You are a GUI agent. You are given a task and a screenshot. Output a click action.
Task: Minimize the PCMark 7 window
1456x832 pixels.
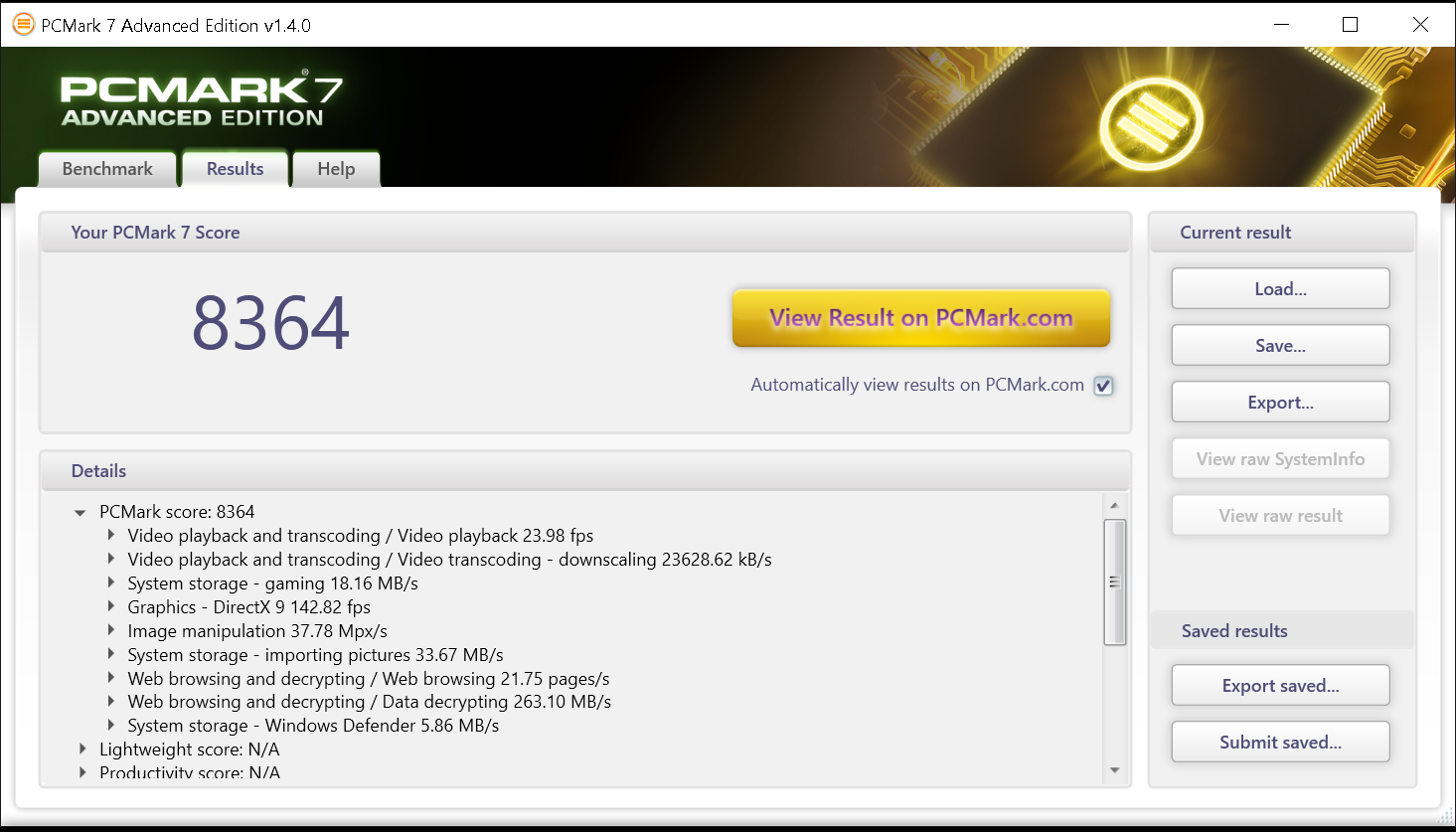click(1282, 25)
